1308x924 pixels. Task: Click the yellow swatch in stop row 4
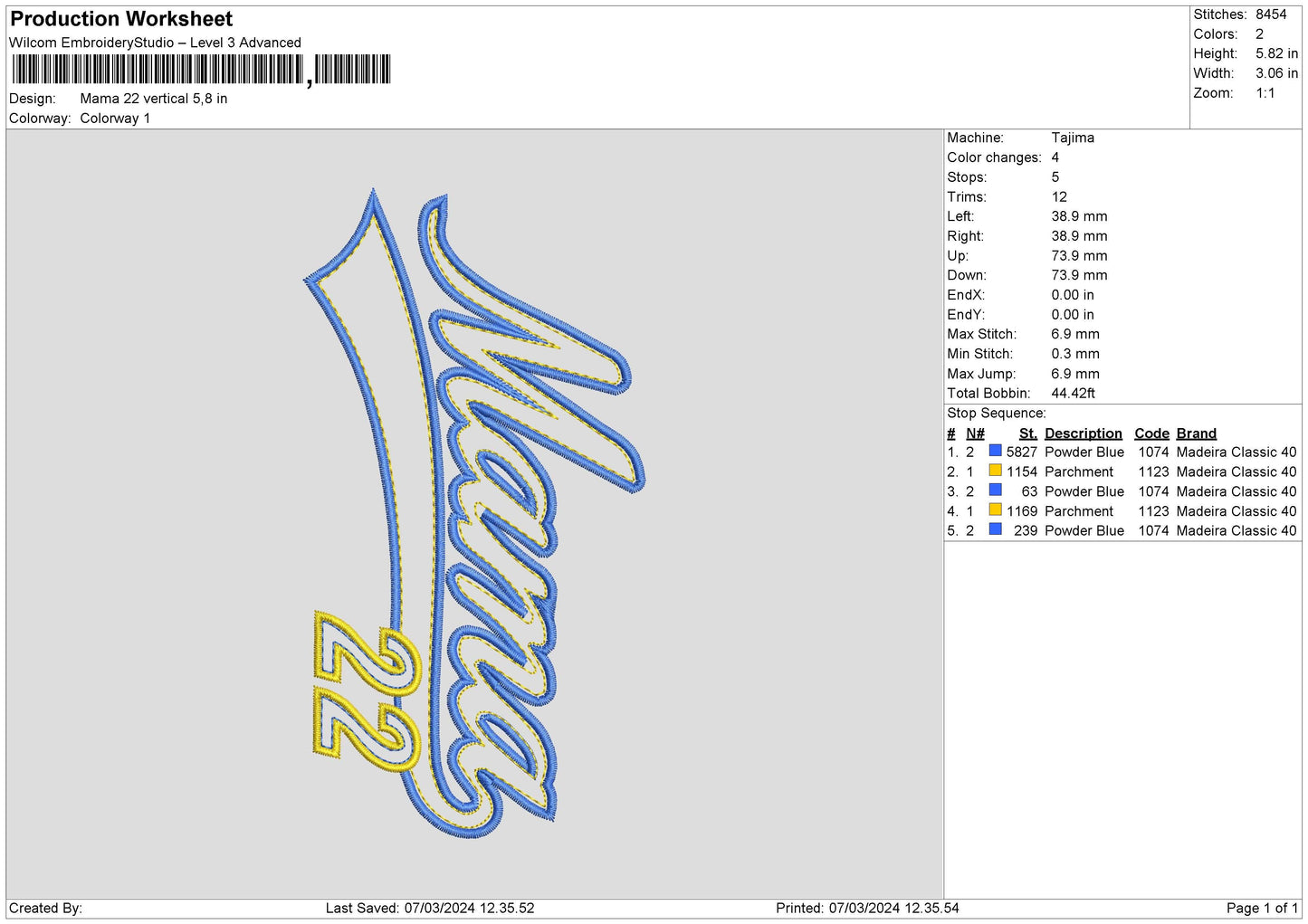[995, 510]
